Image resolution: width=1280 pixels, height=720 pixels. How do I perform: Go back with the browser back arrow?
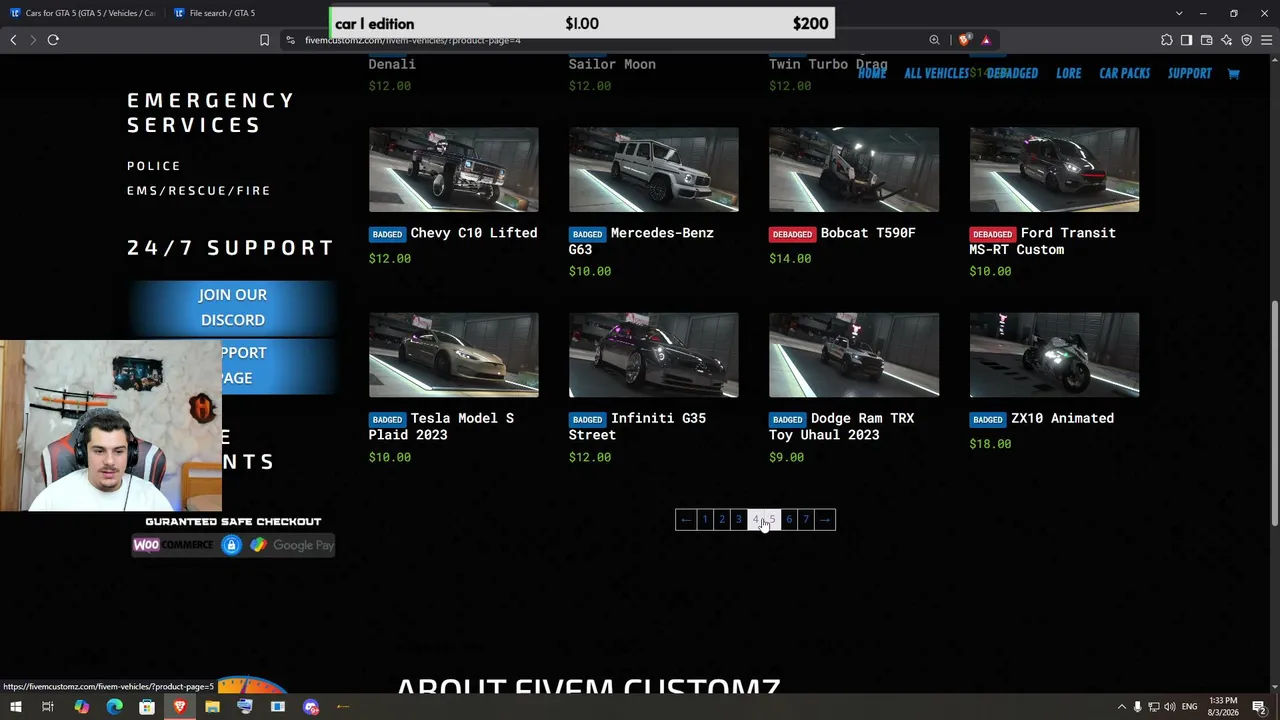(13, 40)
